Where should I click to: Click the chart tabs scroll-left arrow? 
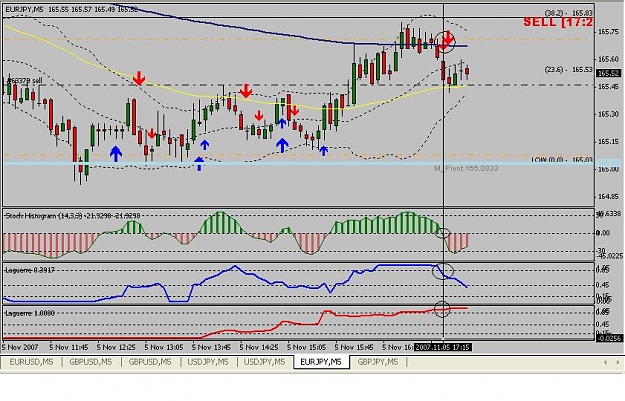pyautogui.click(x=606, y=362)
